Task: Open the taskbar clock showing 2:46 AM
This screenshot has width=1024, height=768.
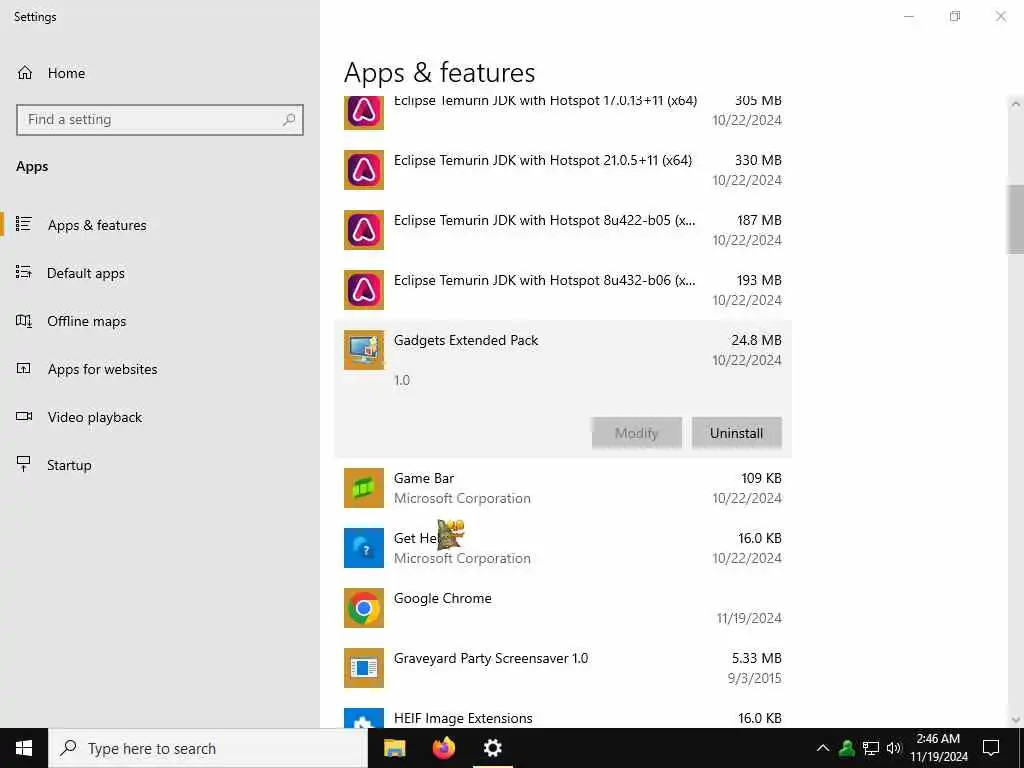Action: click(x=938, y=748)
